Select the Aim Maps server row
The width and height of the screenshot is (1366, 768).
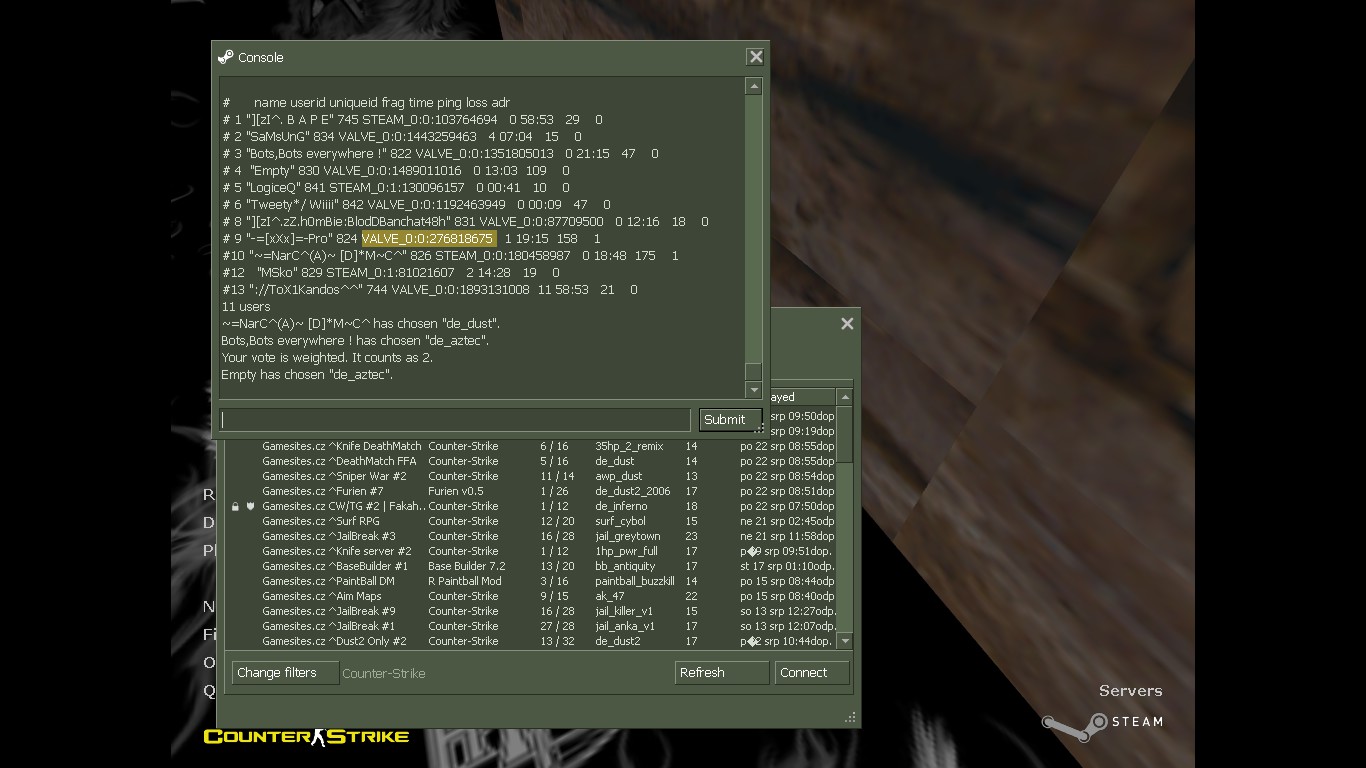pyautogui.click(x=530, y=596)
